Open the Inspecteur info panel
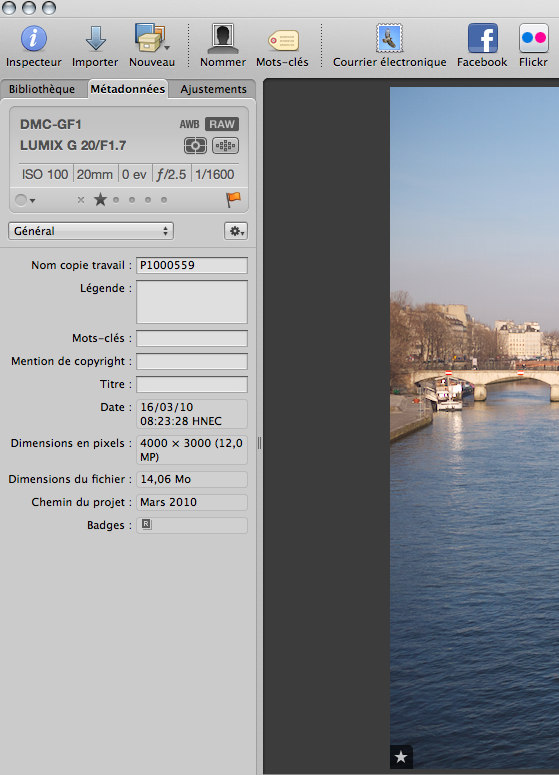Screen dimensions: 559x775 [x=34, y=39]
